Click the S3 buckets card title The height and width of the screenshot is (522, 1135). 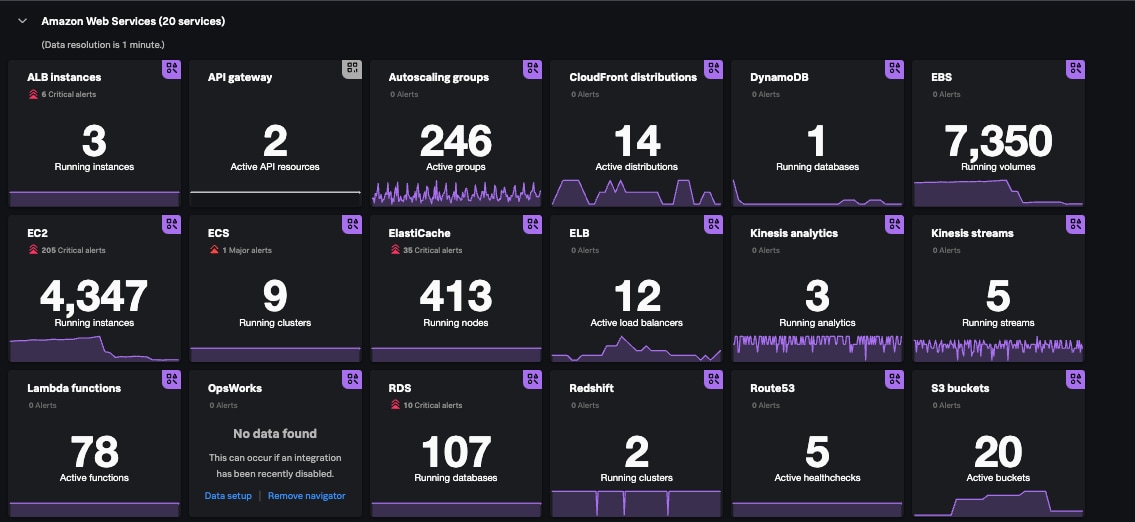click(960, 388)
